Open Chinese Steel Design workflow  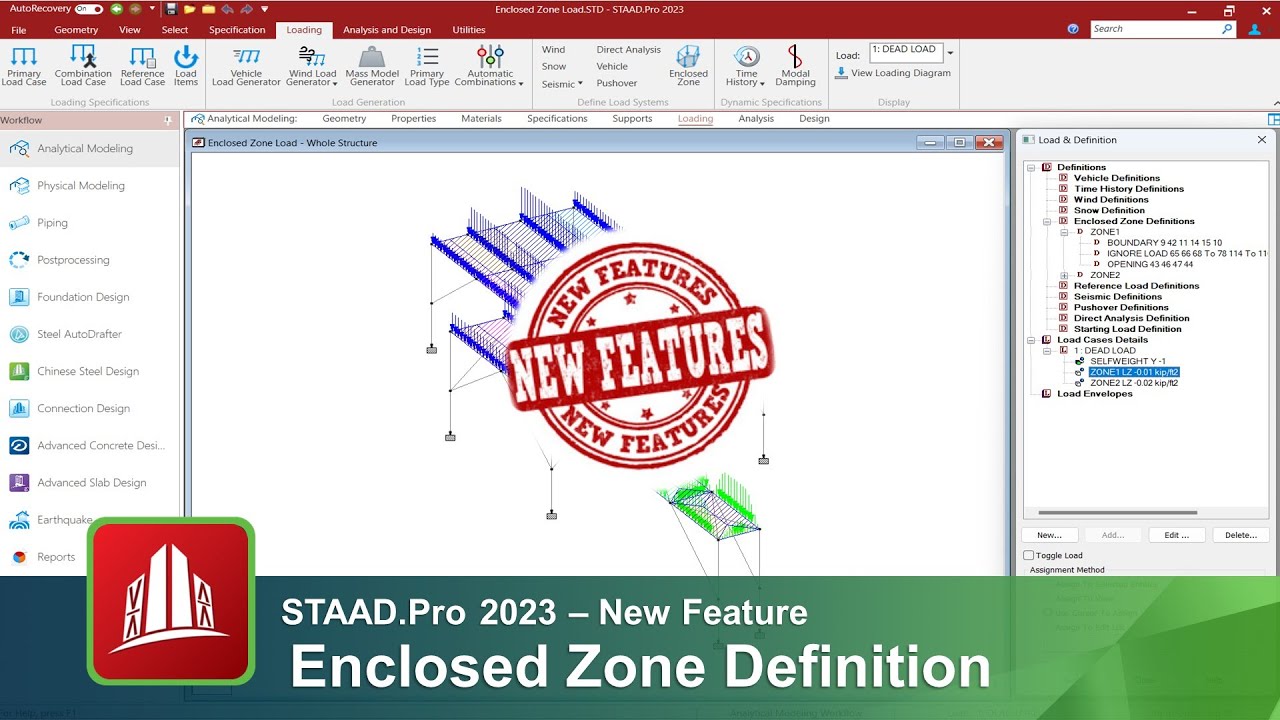point(88,371)
